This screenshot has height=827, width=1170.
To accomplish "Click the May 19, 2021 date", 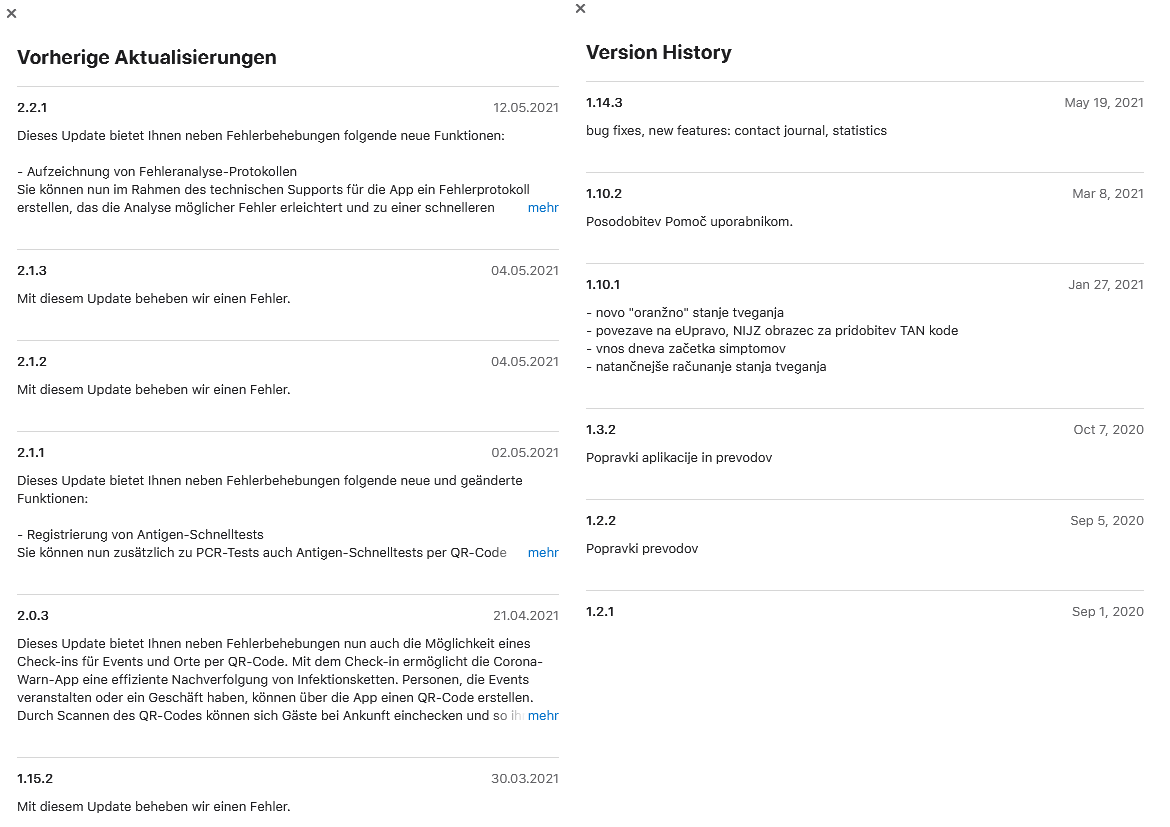I will tap(1103, 103).
